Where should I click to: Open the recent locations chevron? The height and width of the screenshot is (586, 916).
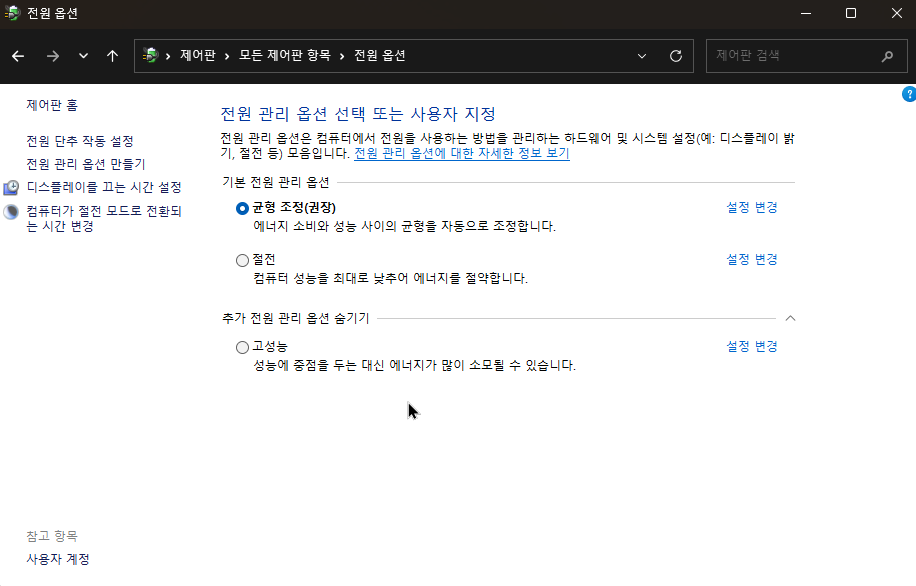(83, 56)
